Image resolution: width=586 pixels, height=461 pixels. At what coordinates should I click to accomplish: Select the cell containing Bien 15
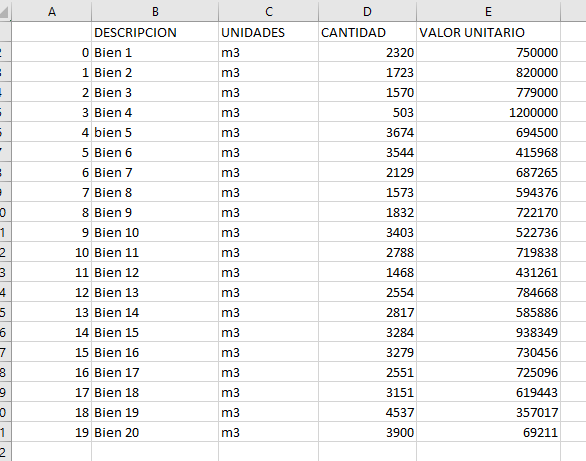pyautogui.click(x=155, y=332)
